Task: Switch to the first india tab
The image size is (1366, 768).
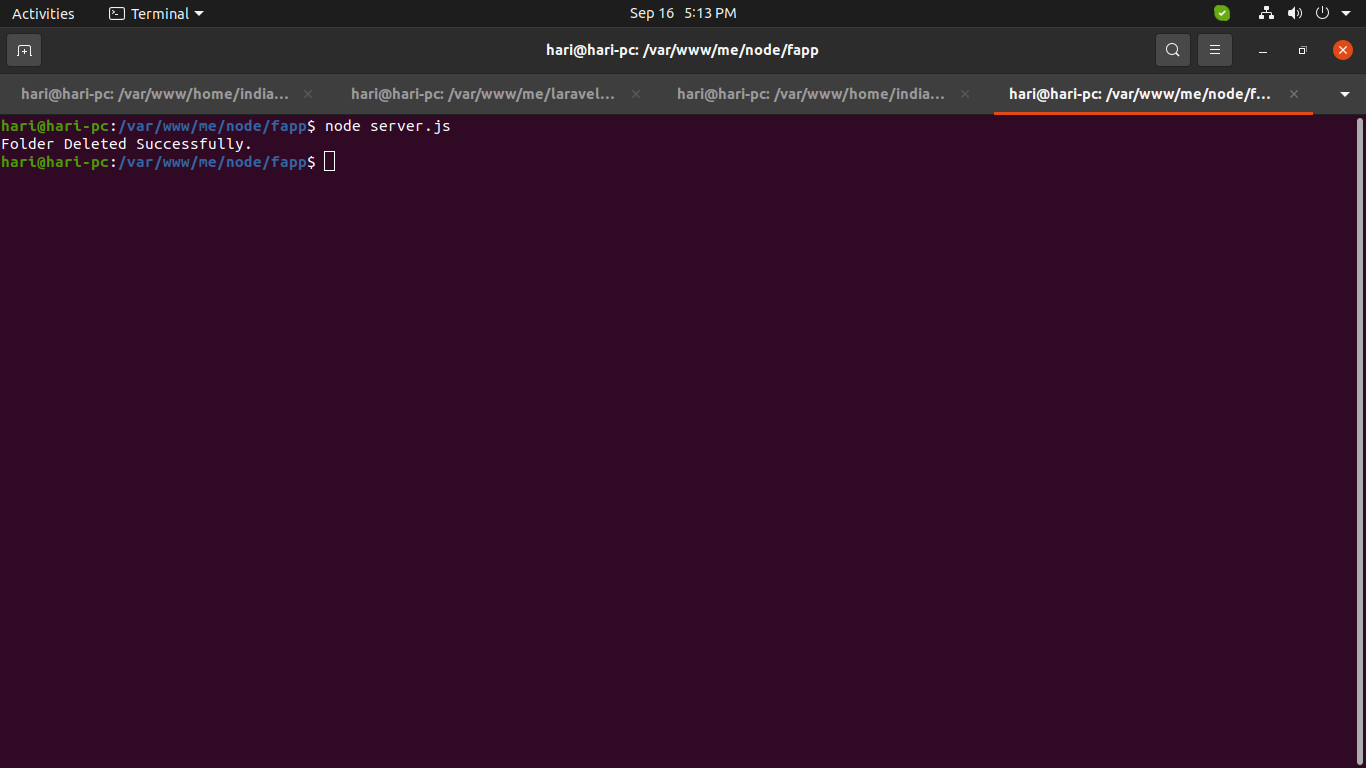Action: (155, 93)
